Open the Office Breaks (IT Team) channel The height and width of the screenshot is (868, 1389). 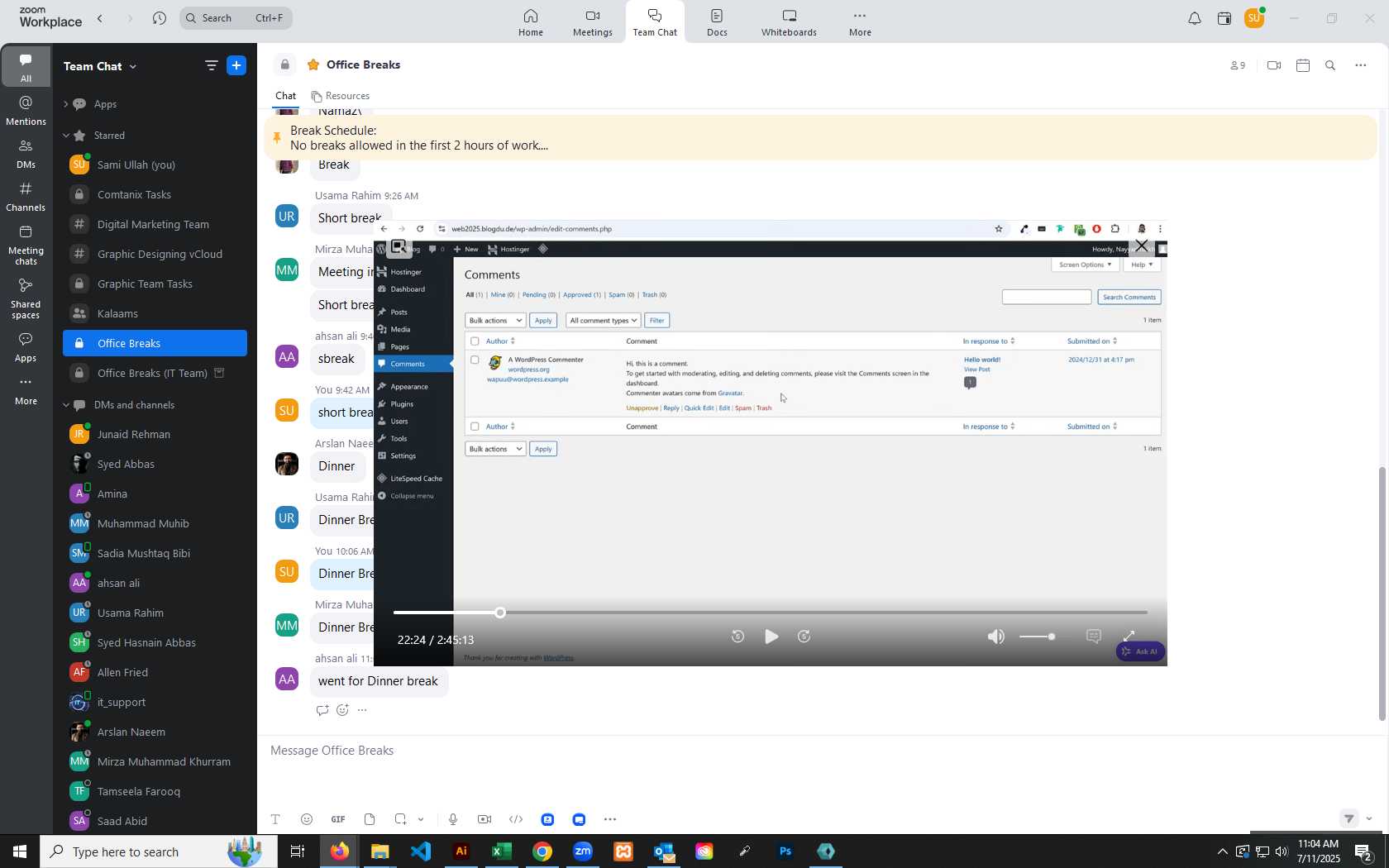pyautogui.click(x=155, y=374)
